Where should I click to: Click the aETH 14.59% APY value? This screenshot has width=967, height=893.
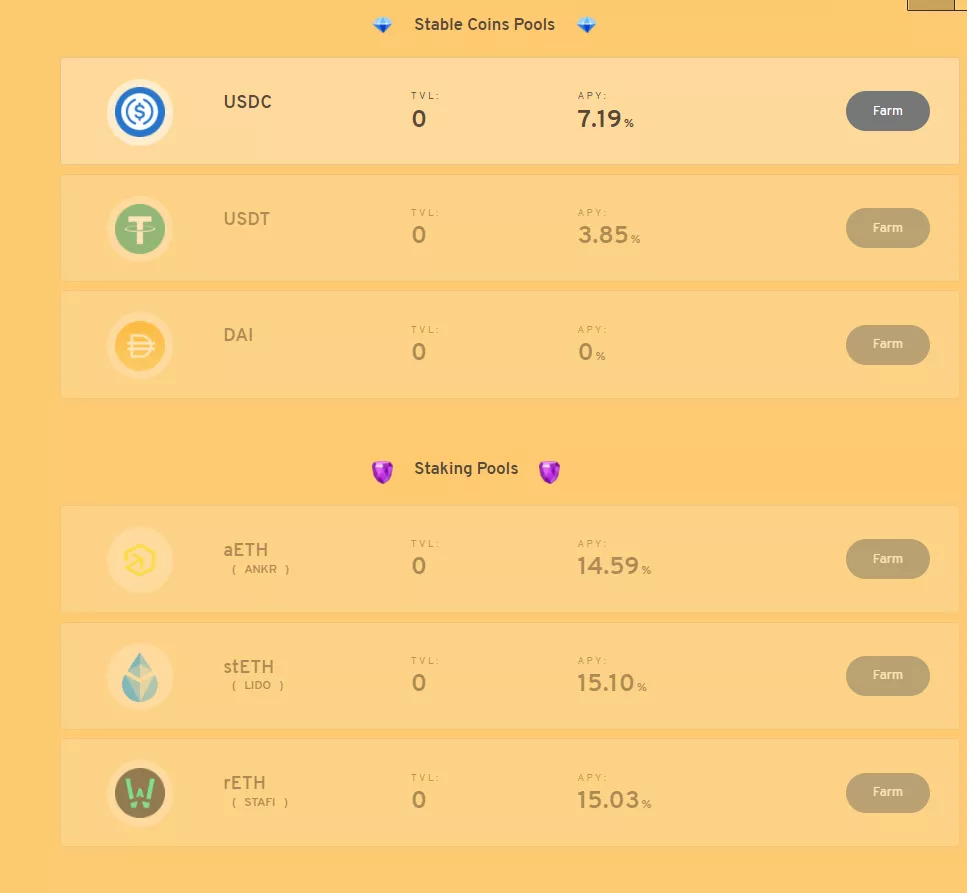[612, 567]
